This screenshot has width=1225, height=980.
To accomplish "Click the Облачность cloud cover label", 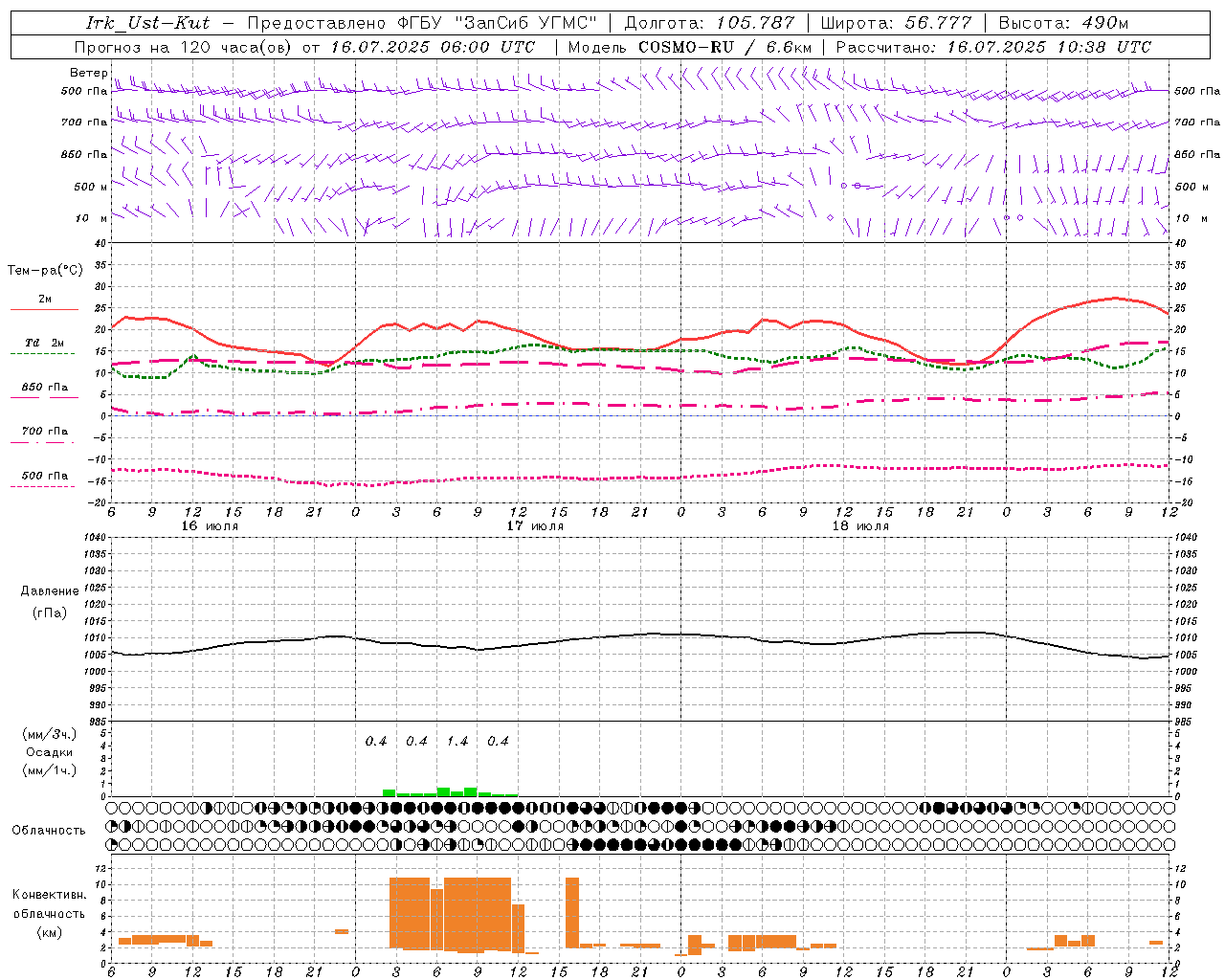I will click(49, 830).
